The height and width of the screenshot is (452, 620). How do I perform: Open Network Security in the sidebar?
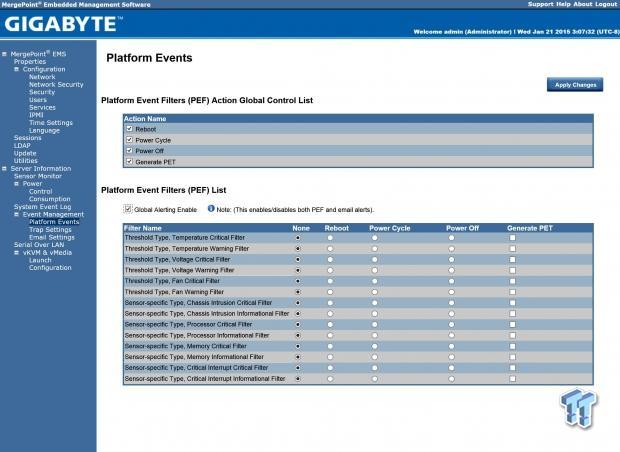56,84
